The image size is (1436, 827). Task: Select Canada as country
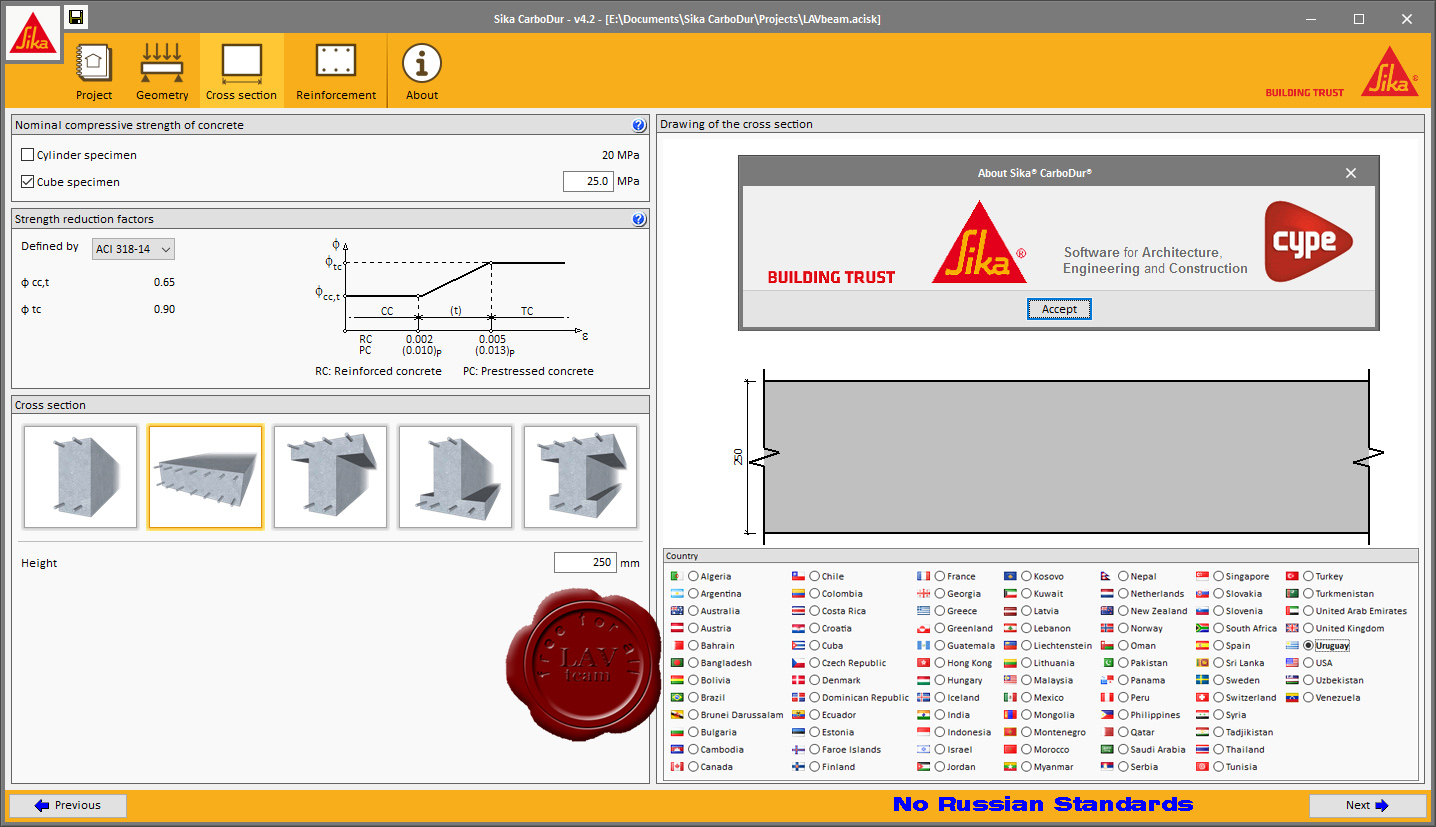click(x=694, y=766)
